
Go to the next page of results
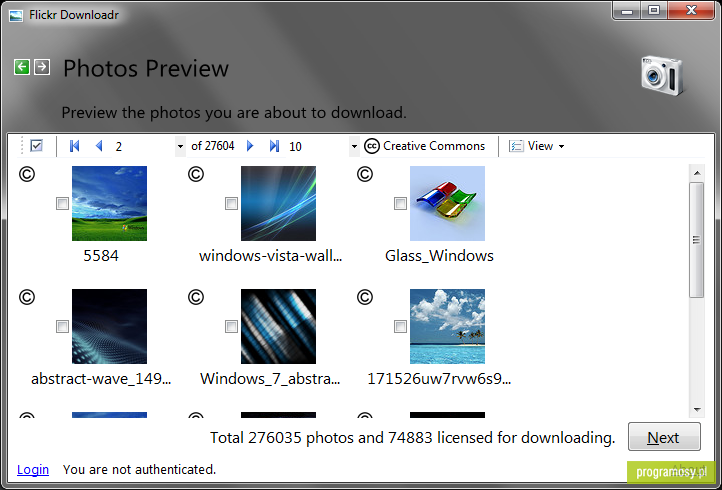pos(250,146)
